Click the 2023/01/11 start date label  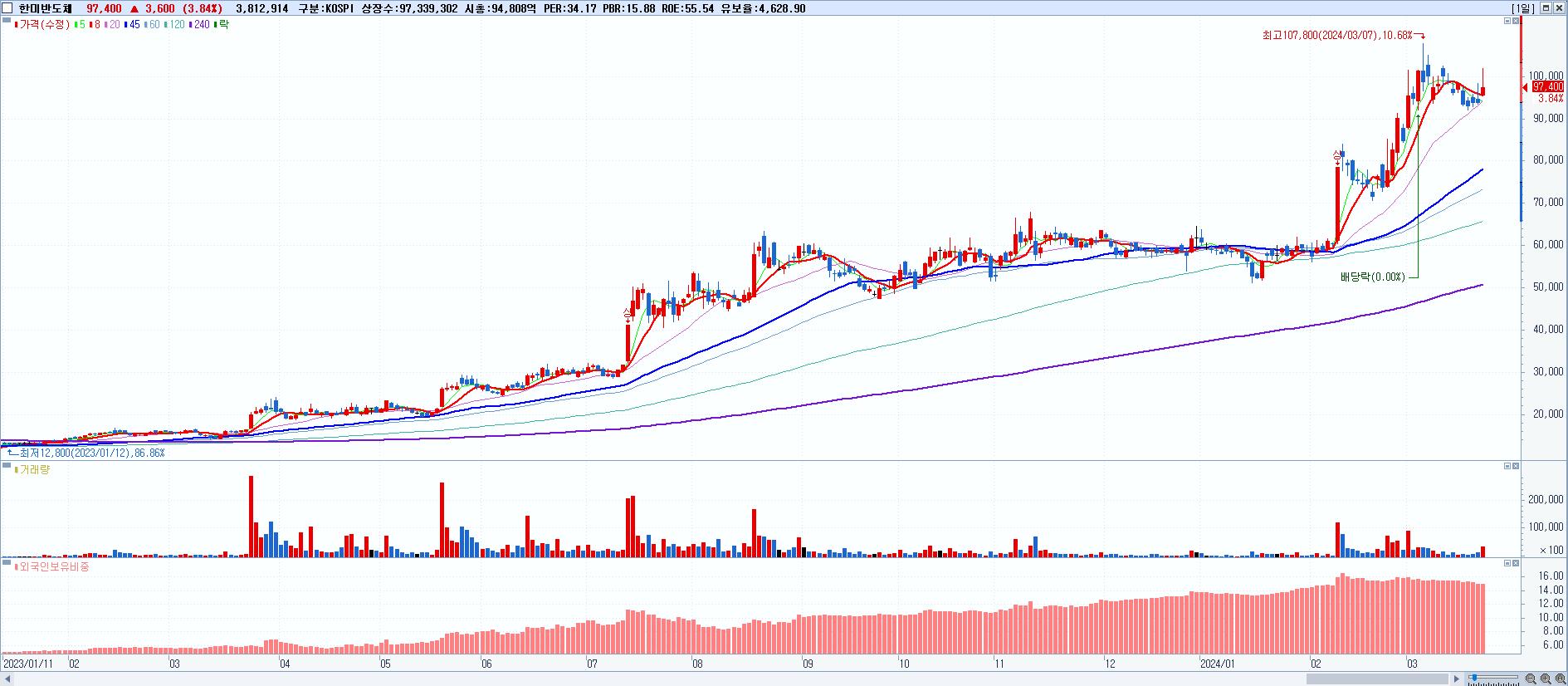point(28,664)
